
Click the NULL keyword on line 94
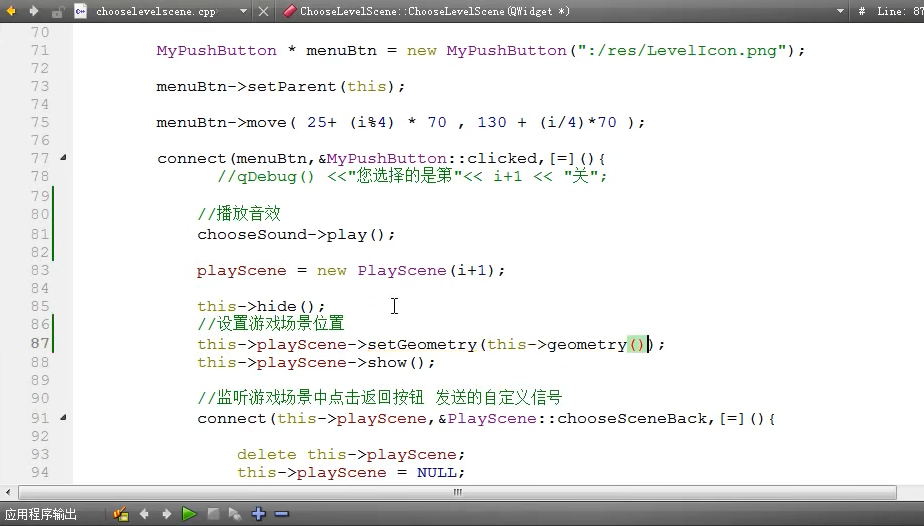point(437,472)
